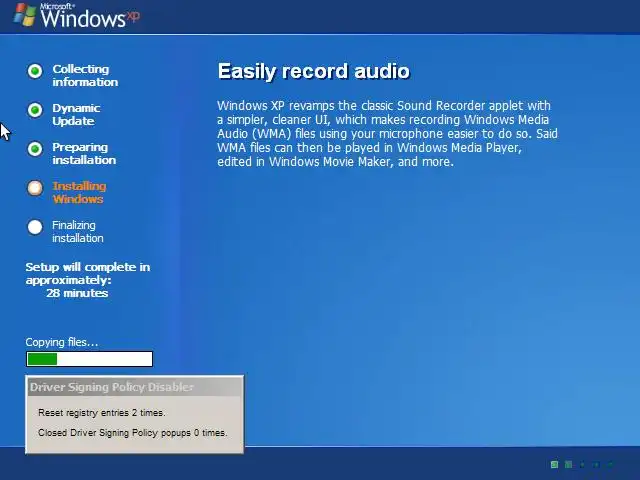Image resolution: width=640 pixels, height=480 pixels.
Task: Click the Copying files progress bar
Action: point(89,359)
